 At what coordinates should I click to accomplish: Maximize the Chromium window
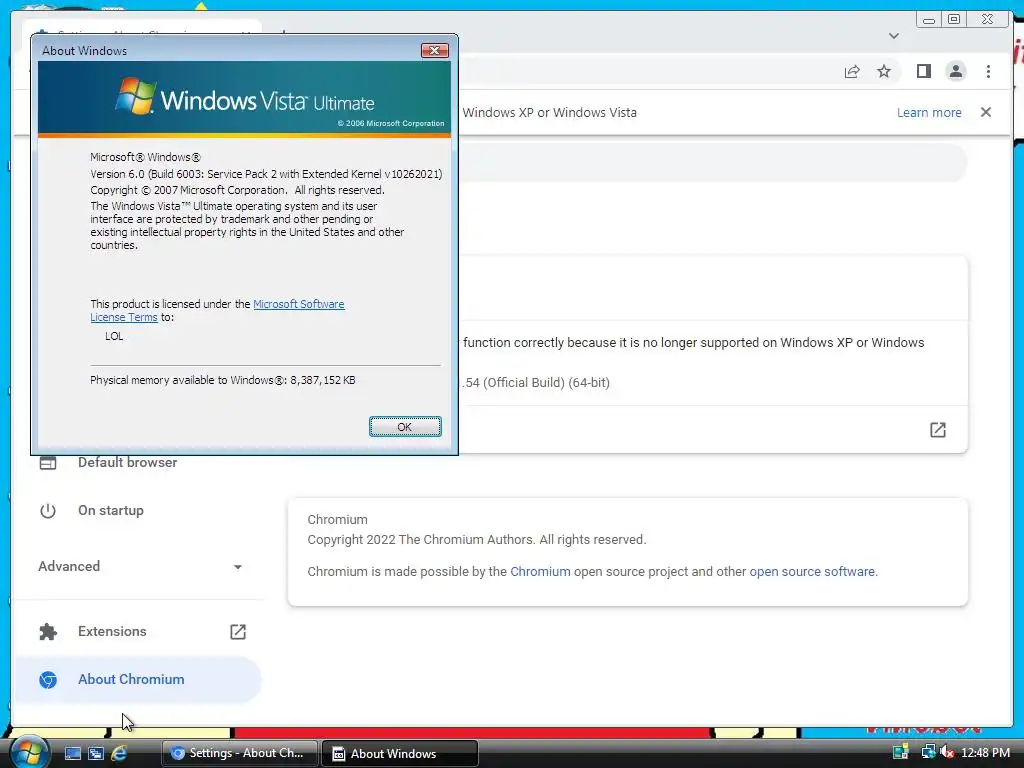pos(954,20)
